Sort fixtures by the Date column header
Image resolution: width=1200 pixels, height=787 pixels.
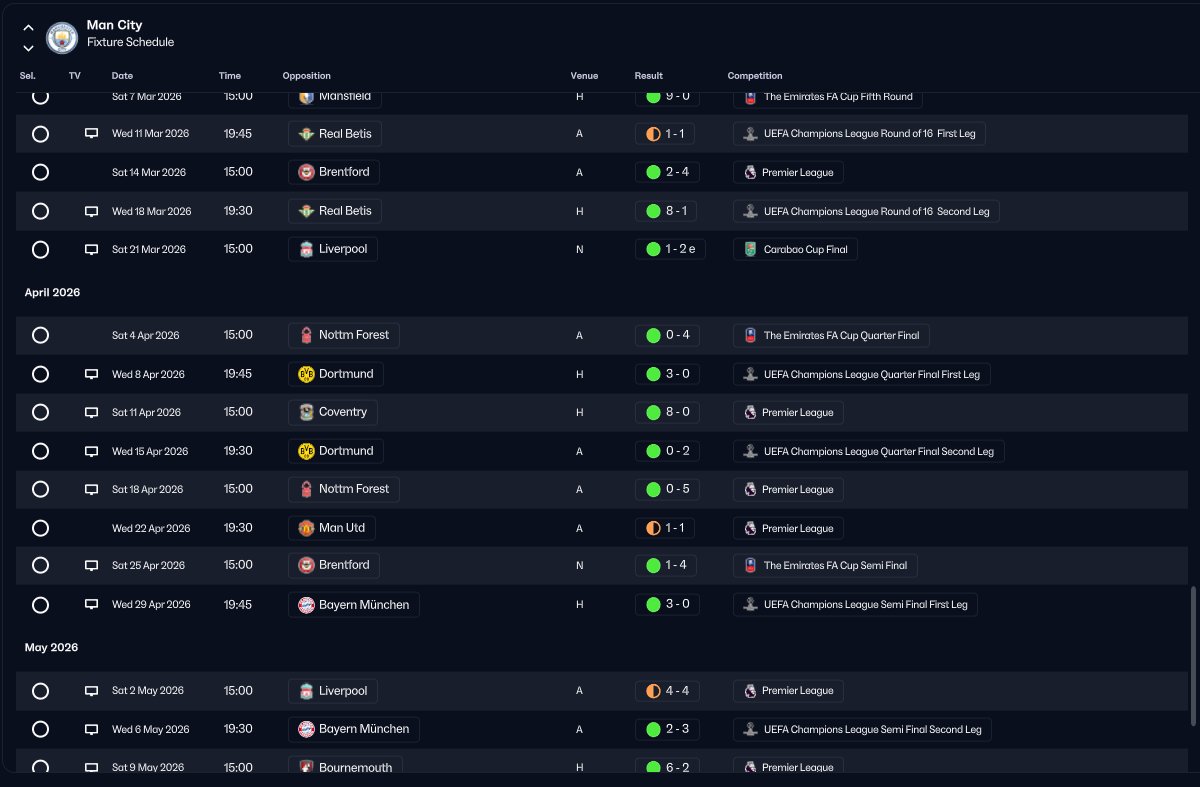[122, 76]
